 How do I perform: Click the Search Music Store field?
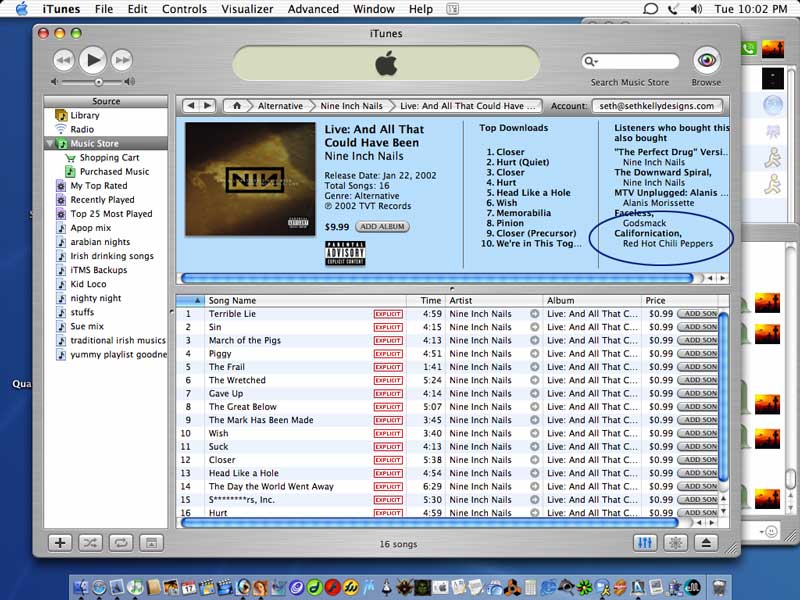tap(630, 61)
